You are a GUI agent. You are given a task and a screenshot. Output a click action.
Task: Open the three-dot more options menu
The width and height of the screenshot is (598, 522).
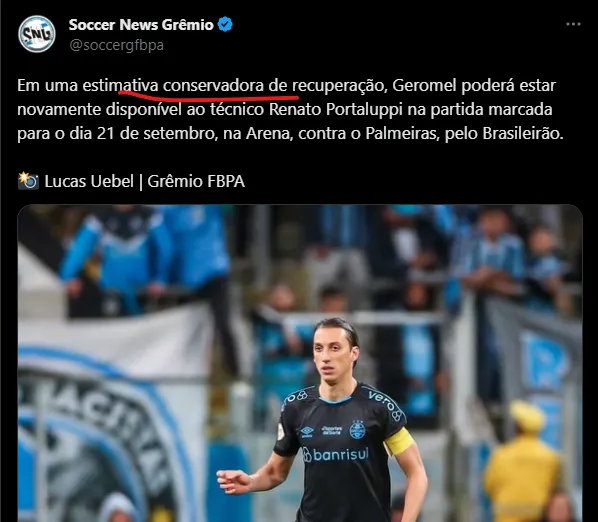573,24
